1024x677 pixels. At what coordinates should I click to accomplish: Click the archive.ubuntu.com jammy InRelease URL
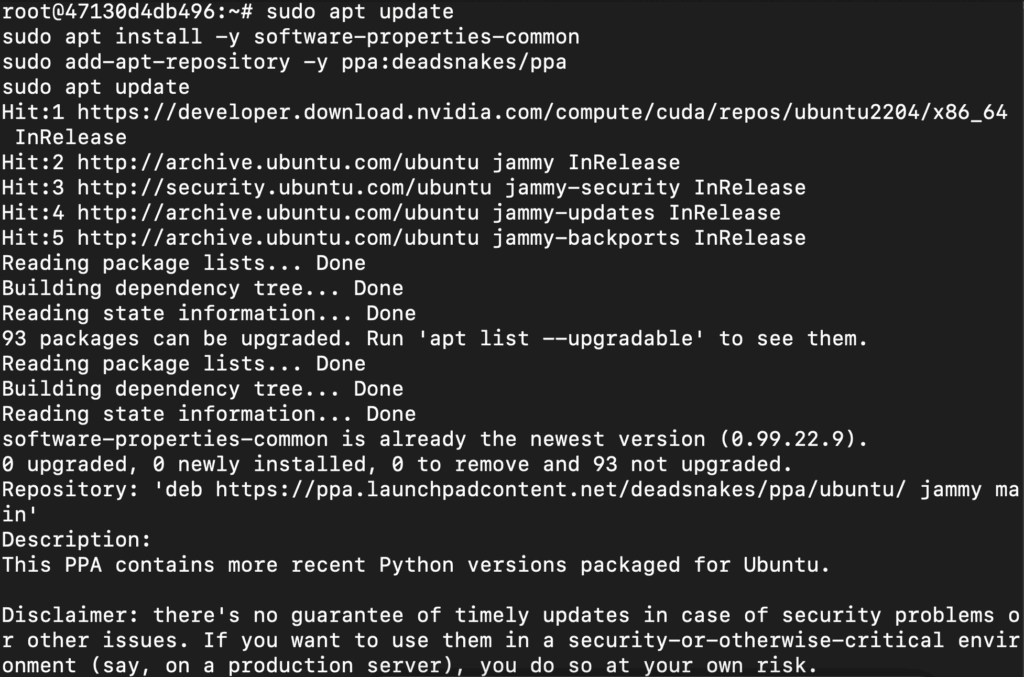click(278, 163)
